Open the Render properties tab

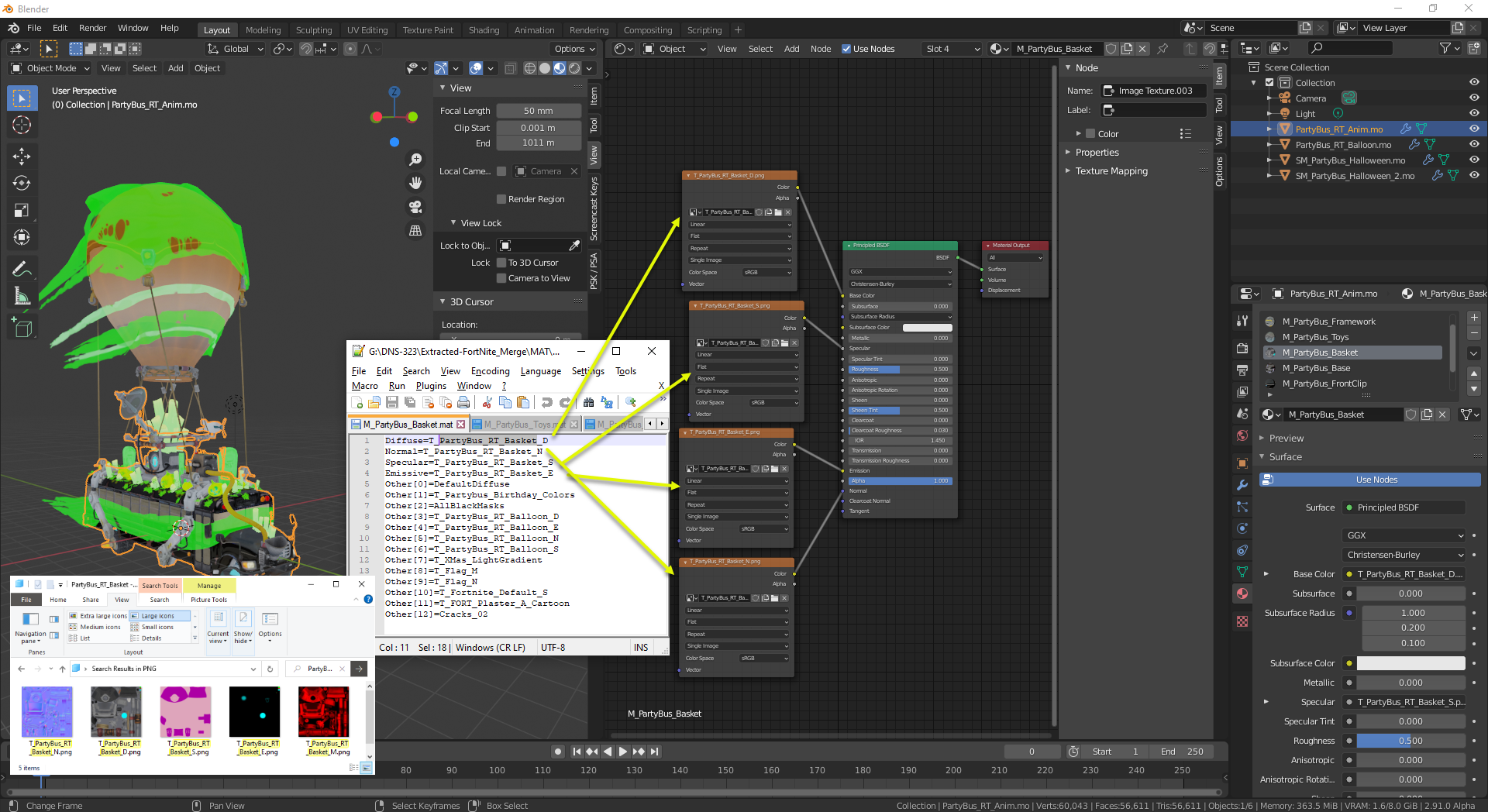(1242, 349)
